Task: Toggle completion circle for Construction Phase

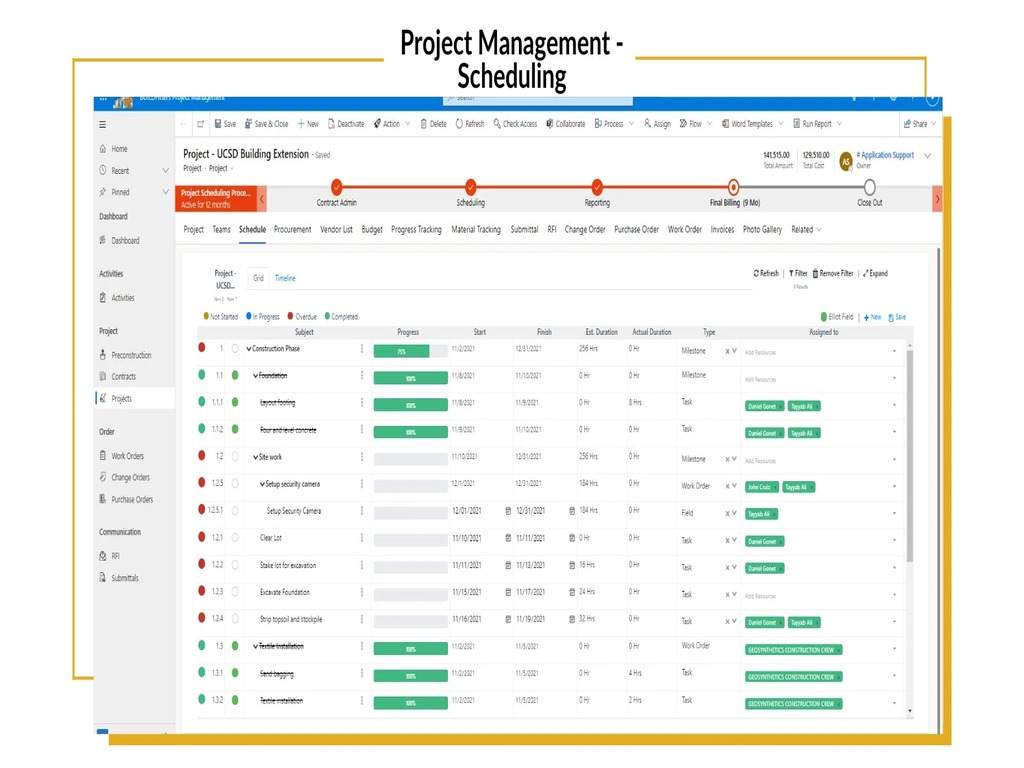Action: [x=235, y=349]
